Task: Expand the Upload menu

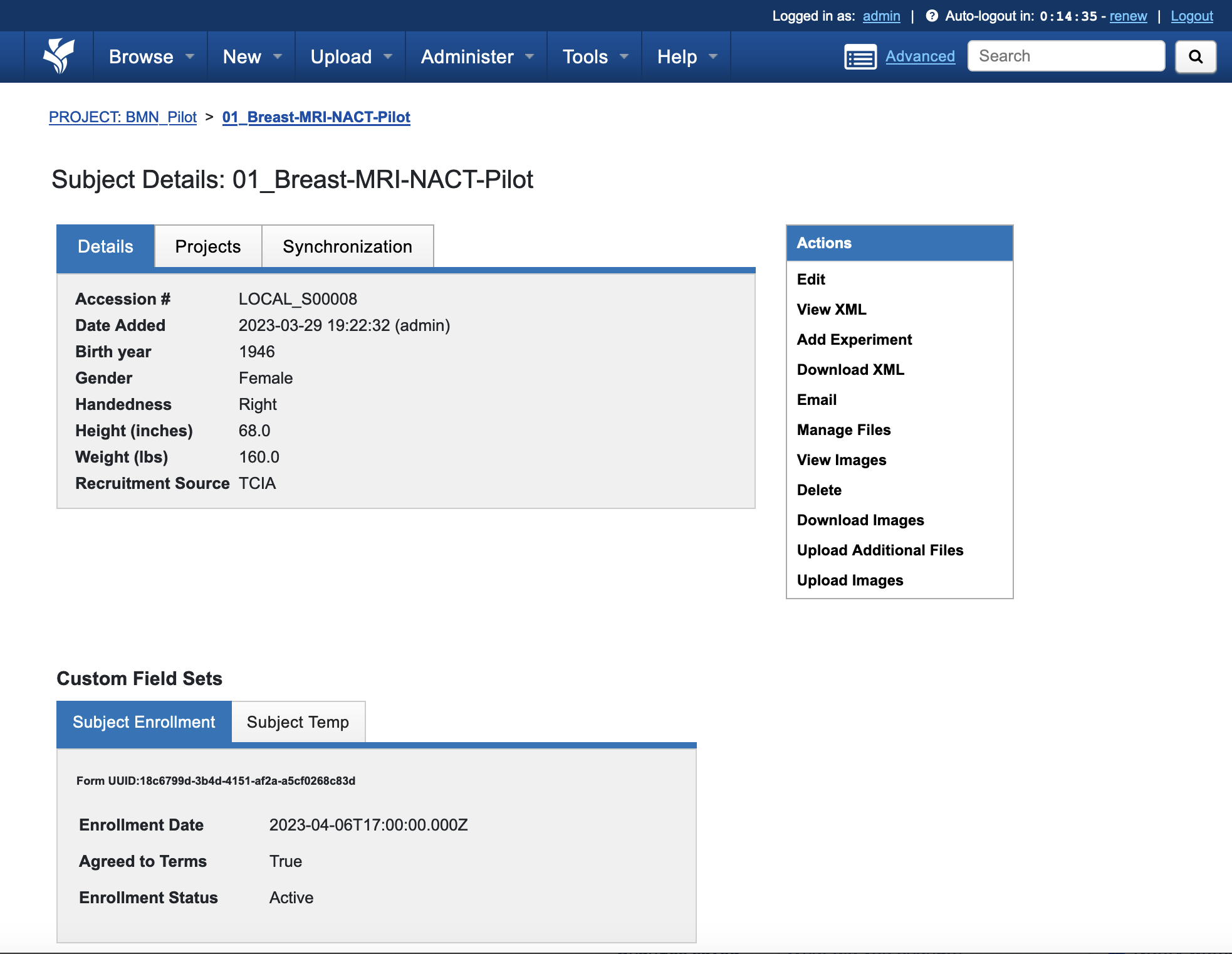Action: [350, 56]
